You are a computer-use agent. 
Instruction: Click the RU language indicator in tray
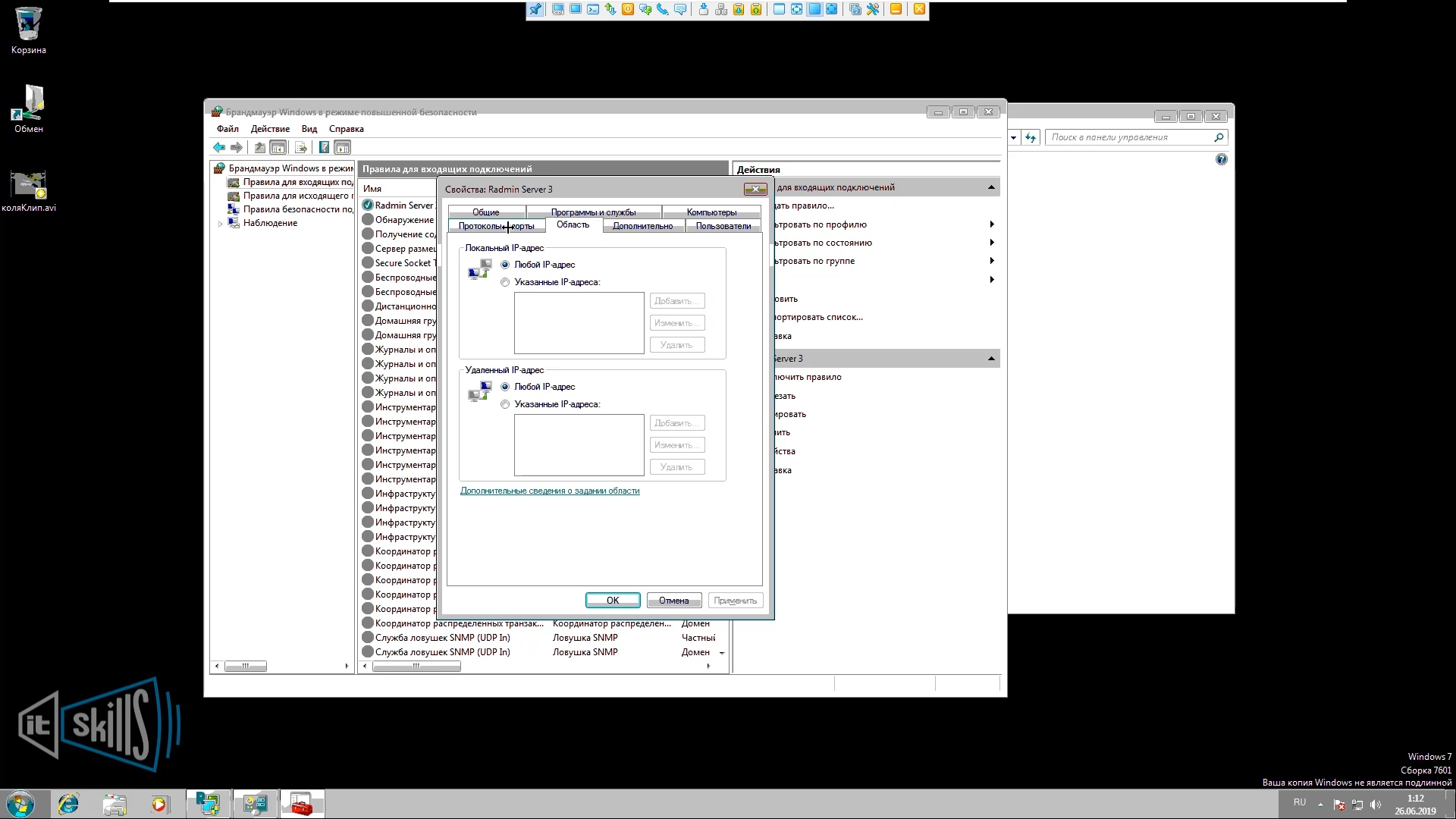[x=1300, y=802]
